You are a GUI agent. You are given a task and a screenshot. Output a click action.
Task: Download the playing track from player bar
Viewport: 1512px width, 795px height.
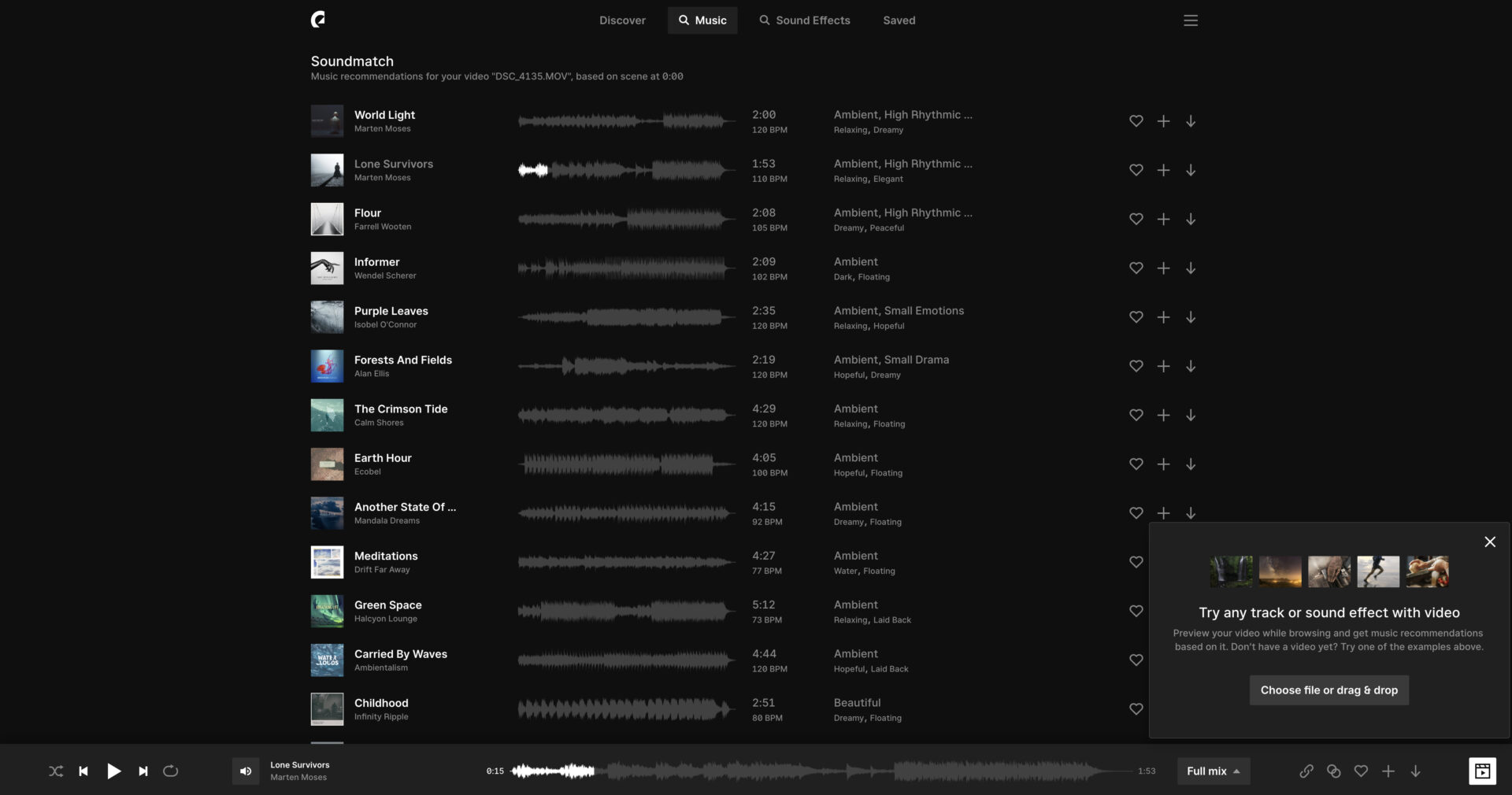1415,771
